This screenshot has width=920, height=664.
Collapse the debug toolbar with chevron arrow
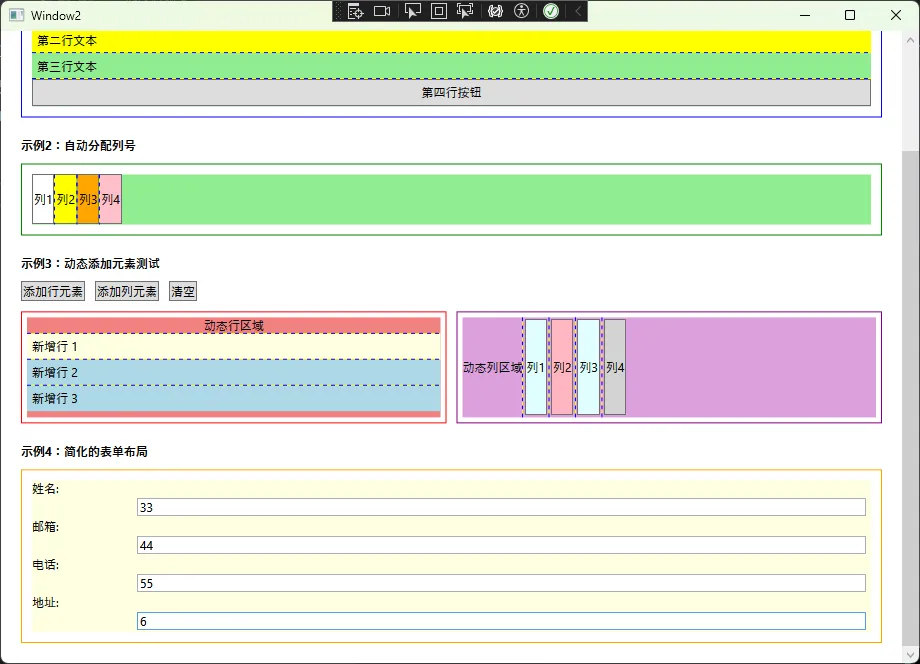tap(577, 11)
